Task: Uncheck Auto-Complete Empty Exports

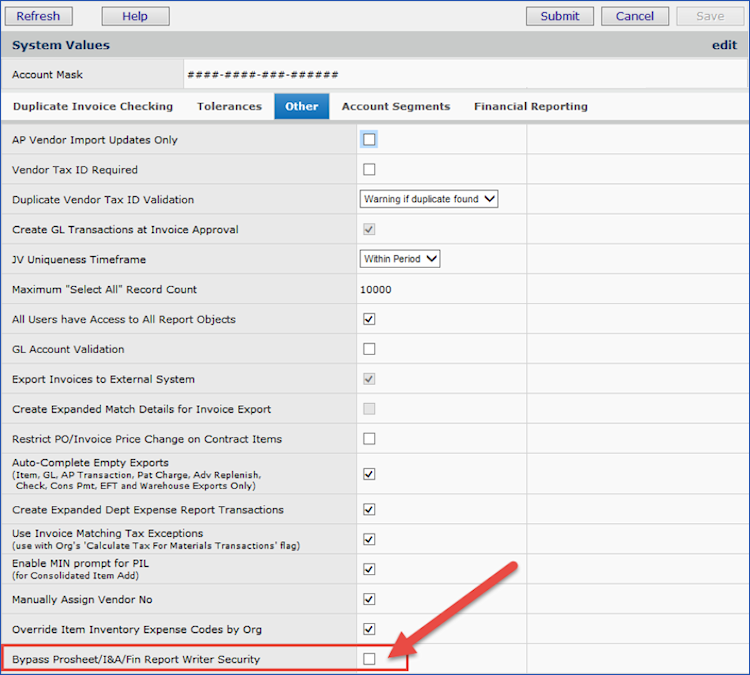Action: (369, 474)
